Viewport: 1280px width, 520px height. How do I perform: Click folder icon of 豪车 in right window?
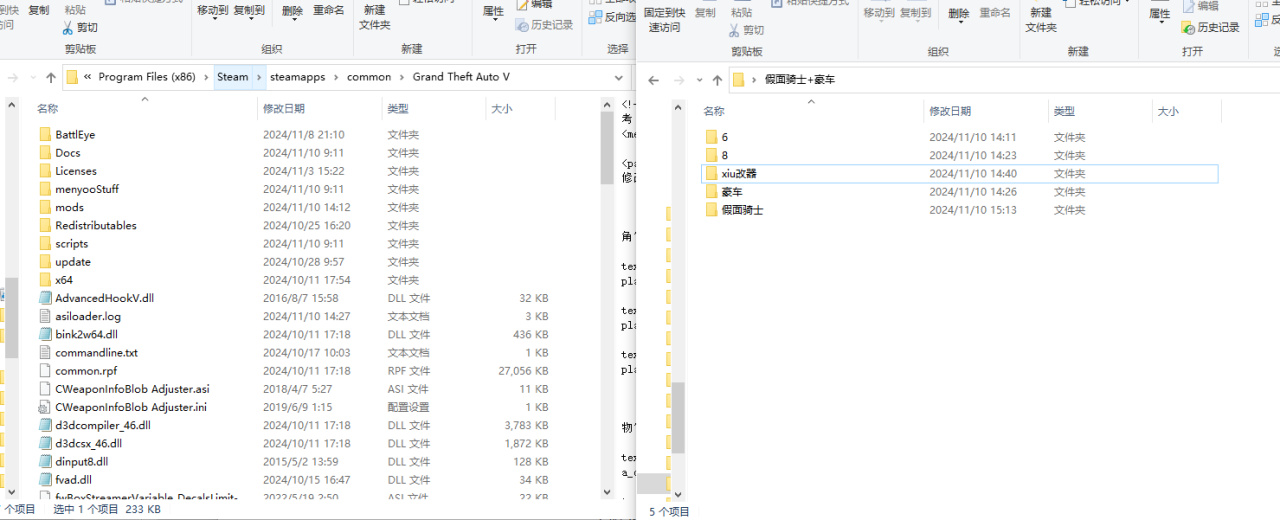point(711,192)
